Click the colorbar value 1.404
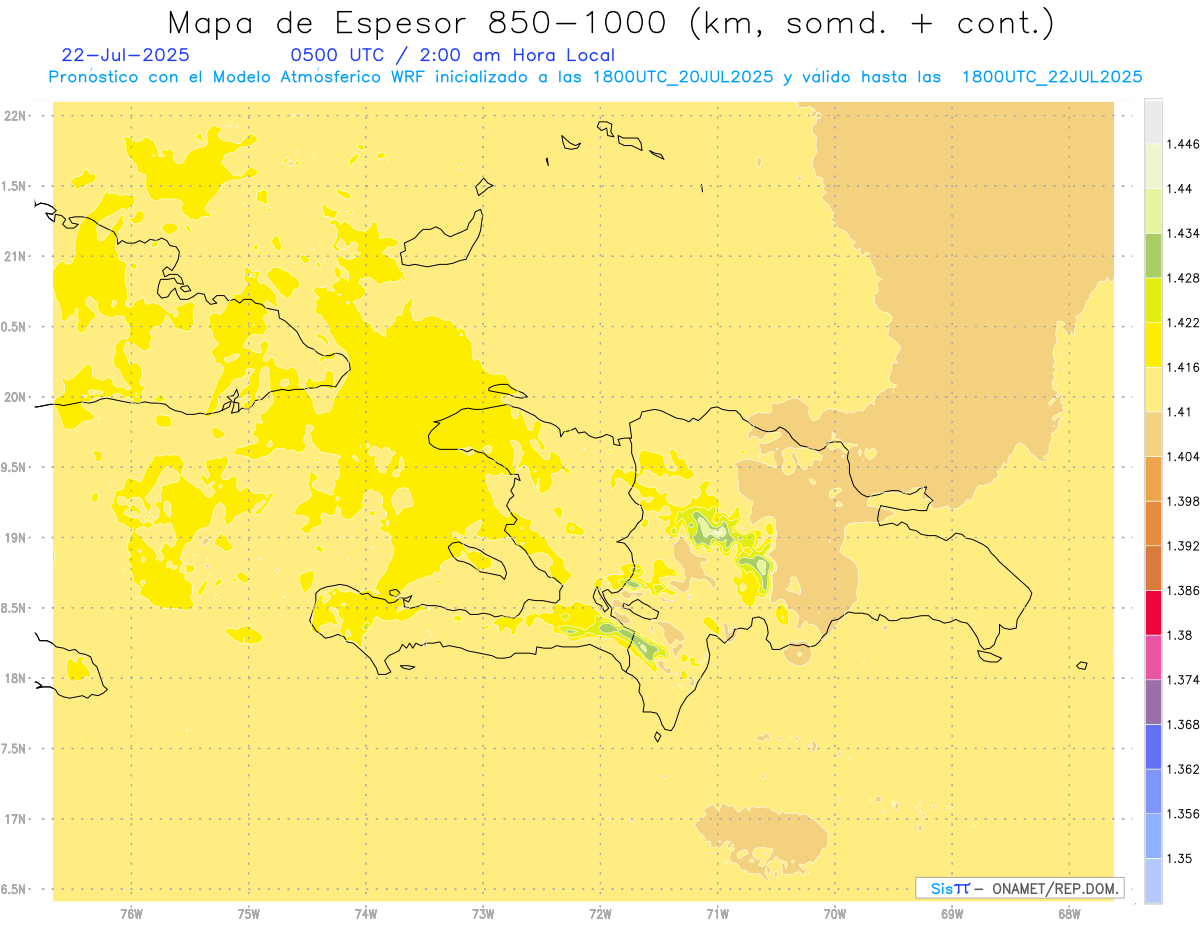 1184,456
